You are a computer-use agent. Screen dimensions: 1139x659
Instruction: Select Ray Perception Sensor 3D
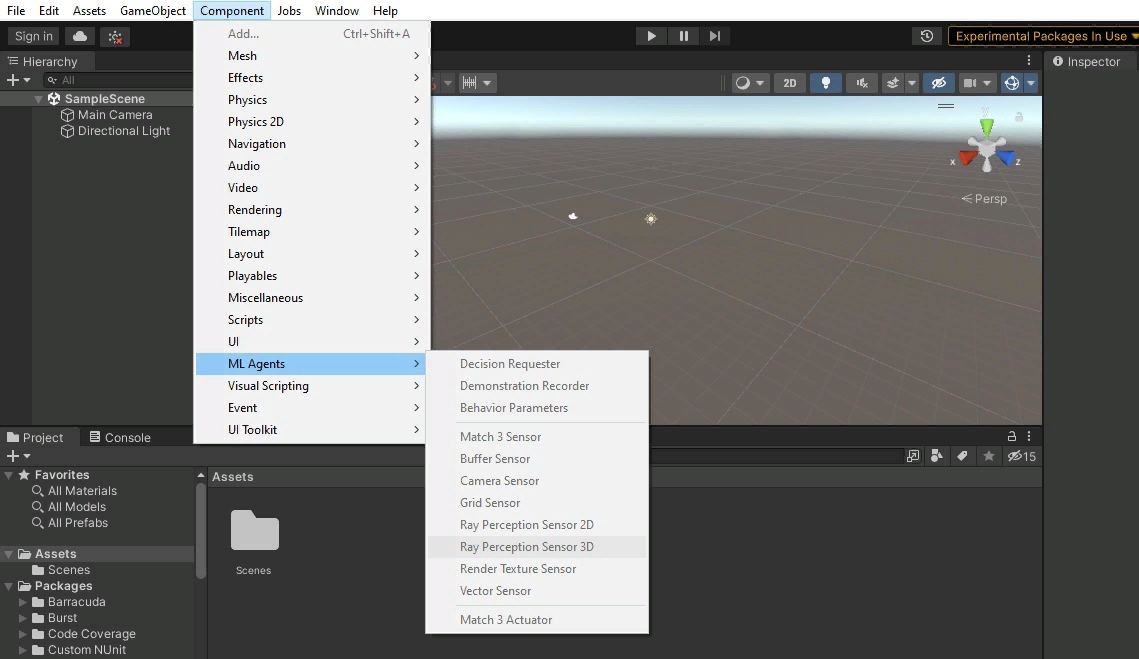point(538,547)
